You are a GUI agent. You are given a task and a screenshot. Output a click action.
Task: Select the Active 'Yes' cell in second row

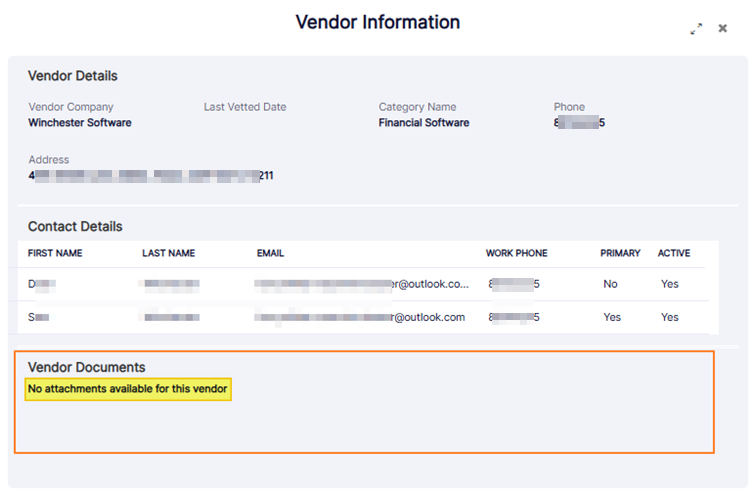tap(670, 317)
